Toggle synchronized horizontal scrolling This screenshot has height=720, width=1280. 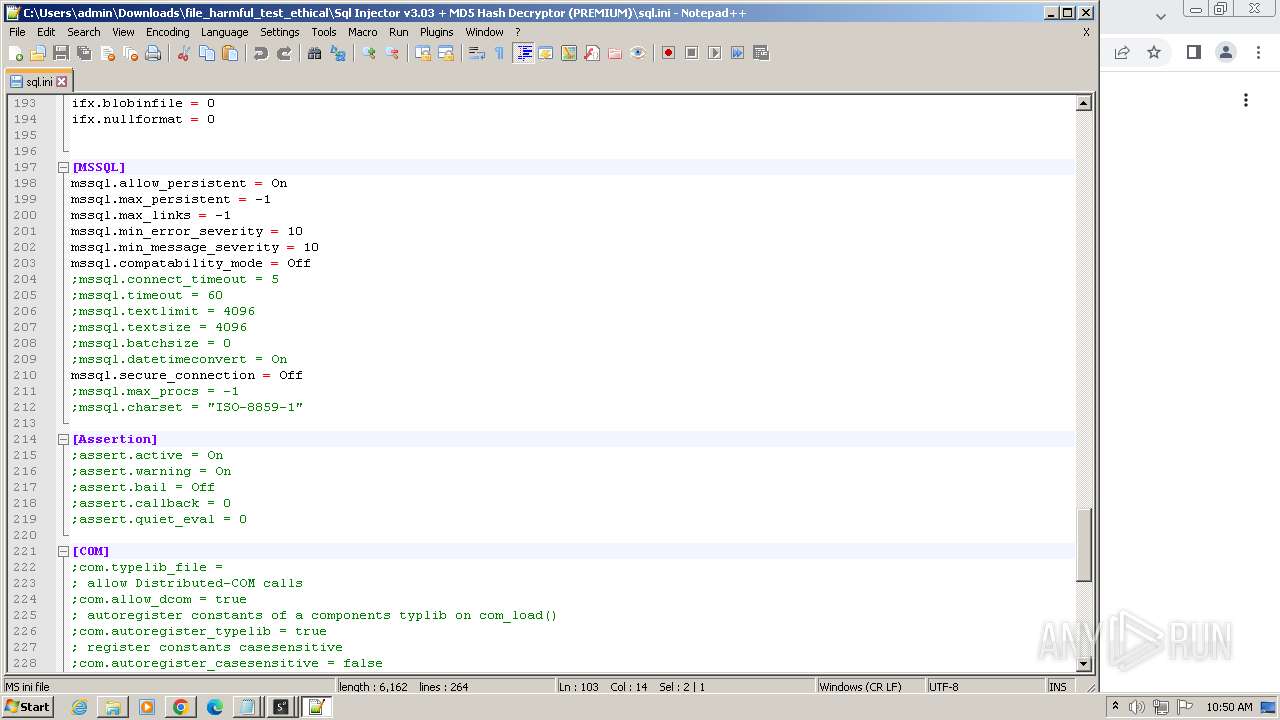pos(446,53)
